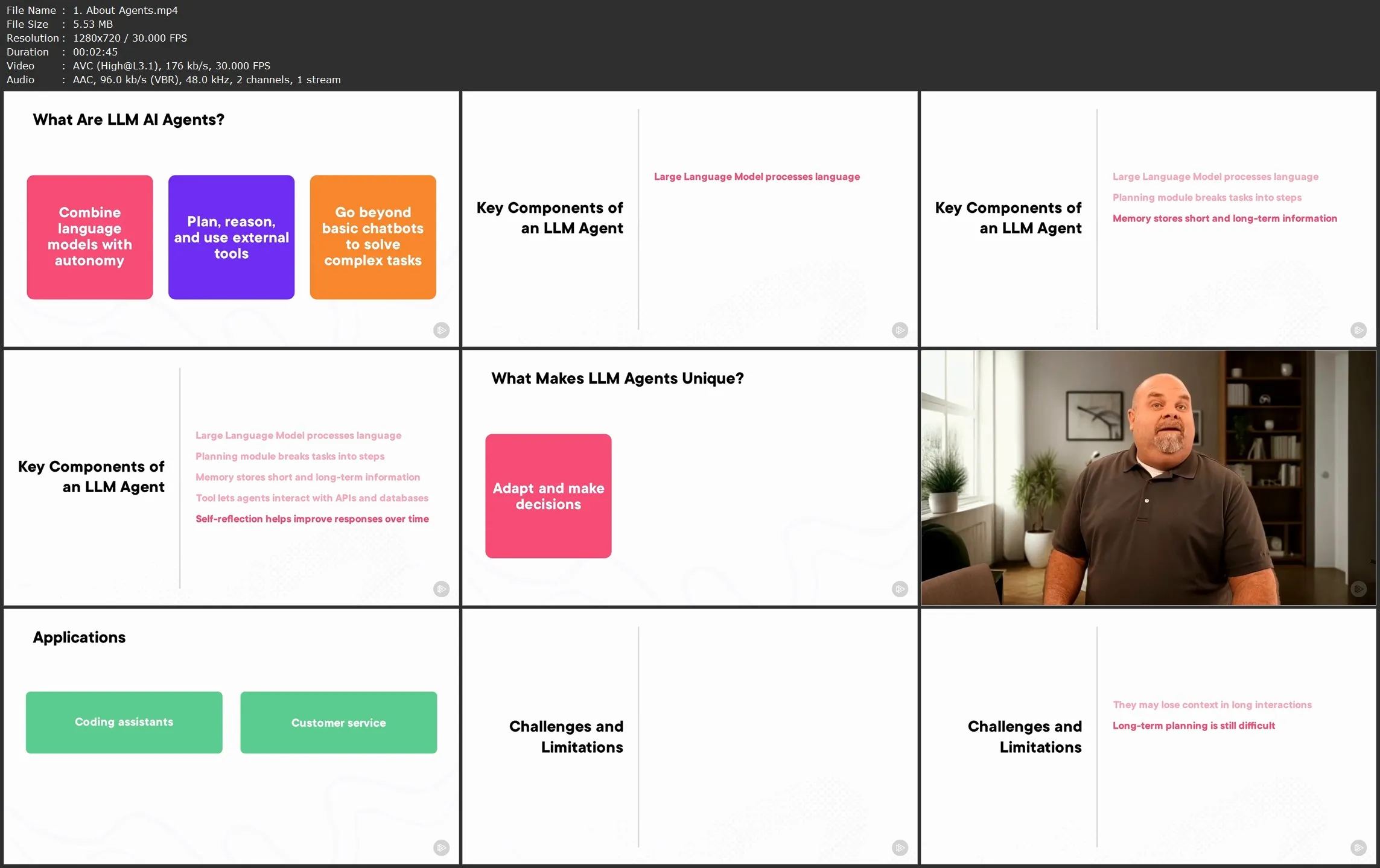
Task: Select the resolution value '1280x720 / 30.000 FPS'
Action: 130,38
